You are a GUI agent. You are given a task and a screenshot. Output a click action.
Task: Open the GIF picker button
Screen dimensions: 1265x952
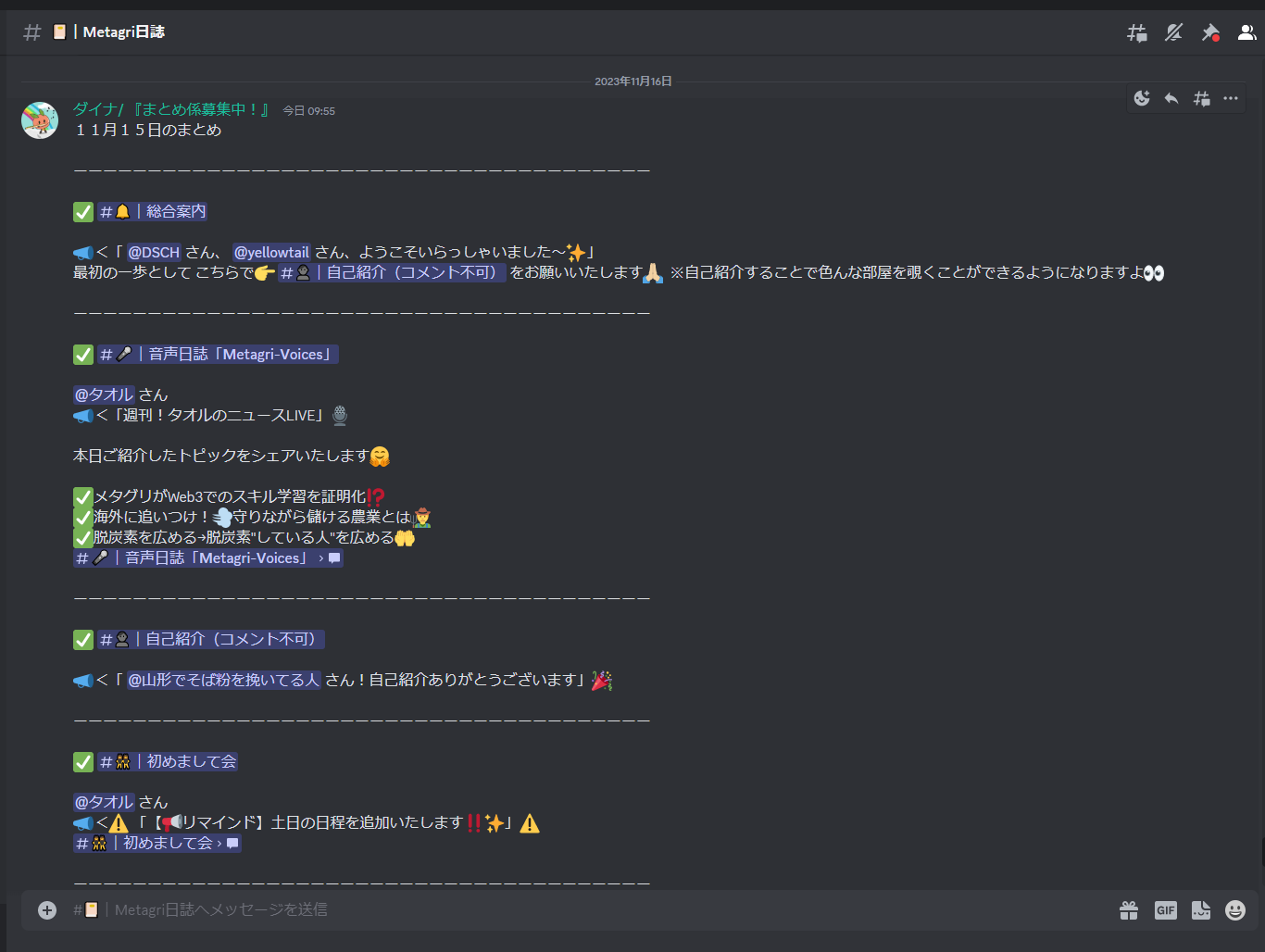pyautogui.click(x=1166, y=910)
